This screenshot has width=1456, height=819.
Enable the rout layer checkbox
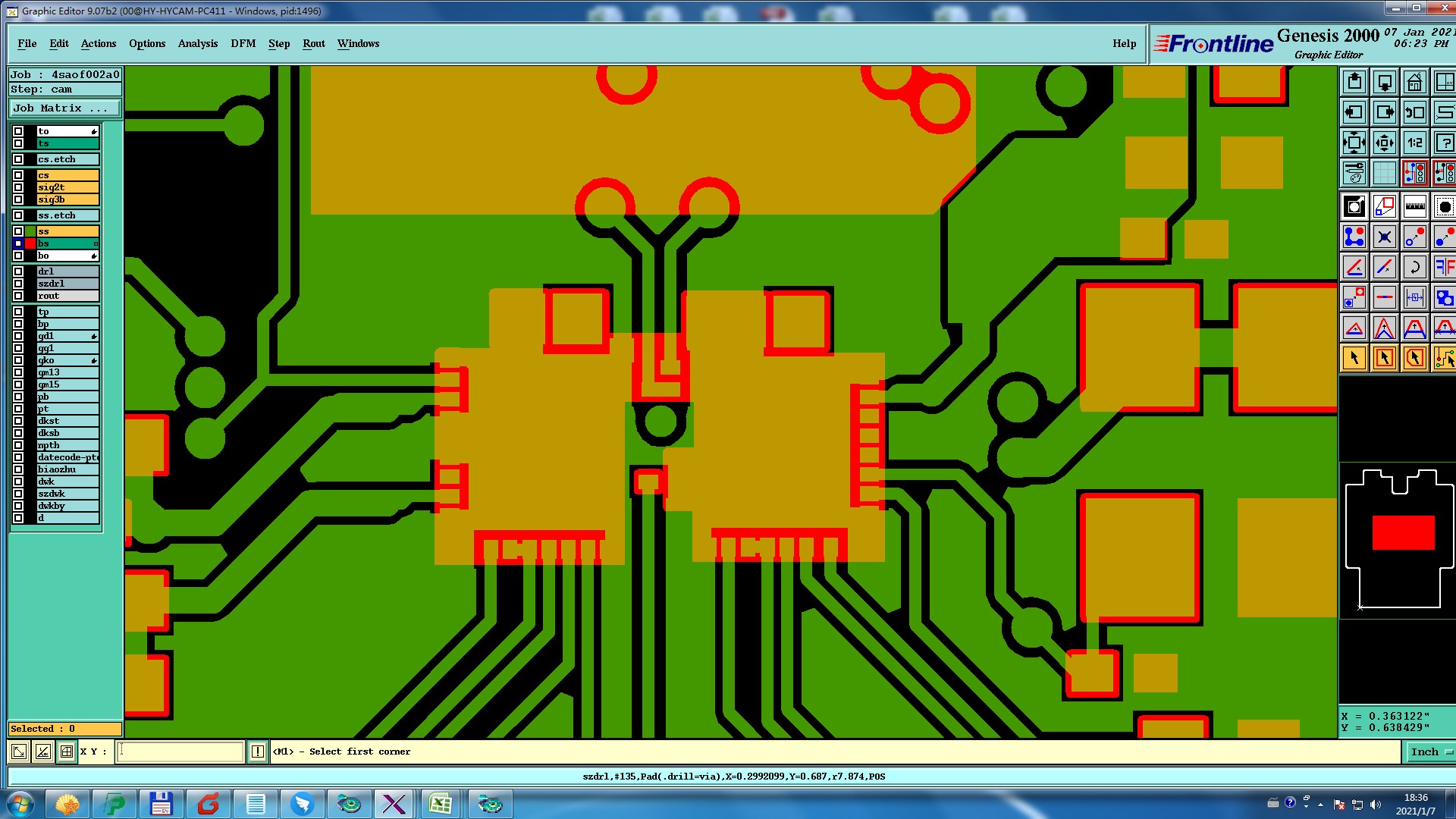point(18,296)
